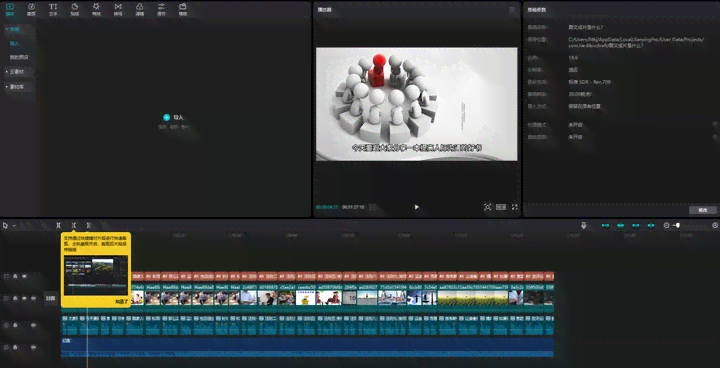Click the preview image inside yellow tooltip
This screenshot has width=720, height=368.
96,275
